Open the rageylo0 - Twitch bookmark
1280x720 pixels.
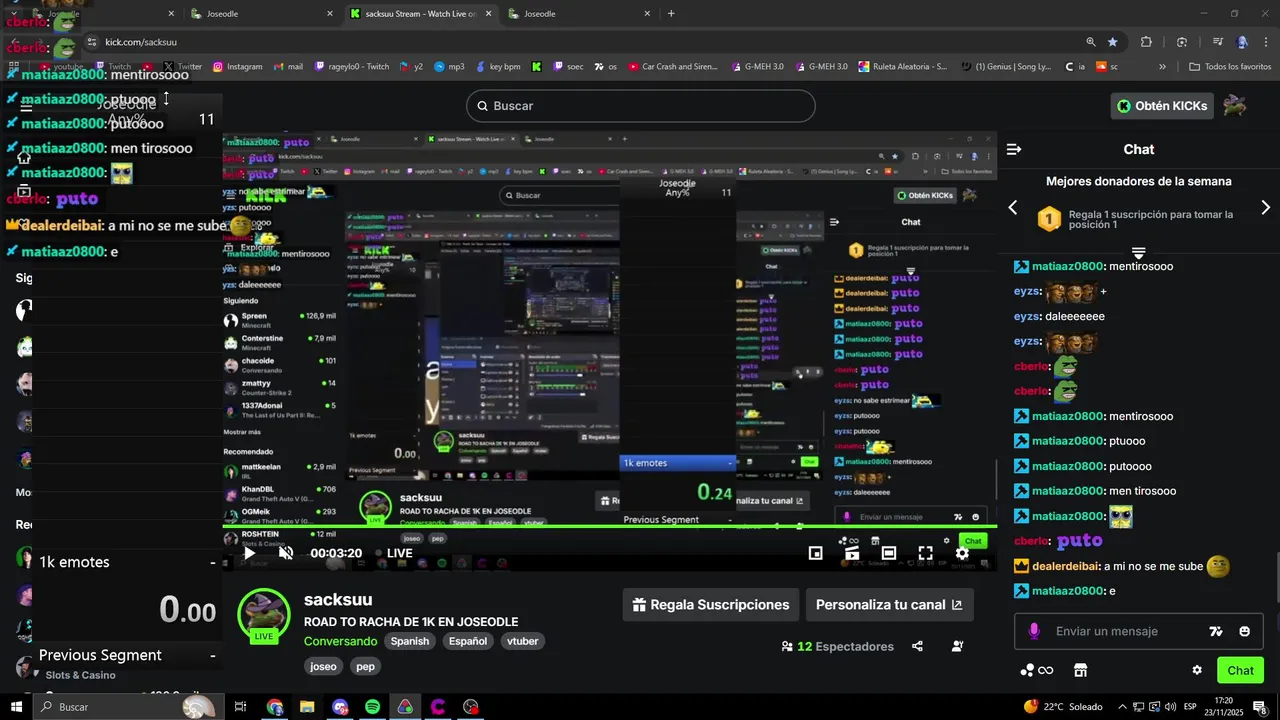(x=352, y=67)
